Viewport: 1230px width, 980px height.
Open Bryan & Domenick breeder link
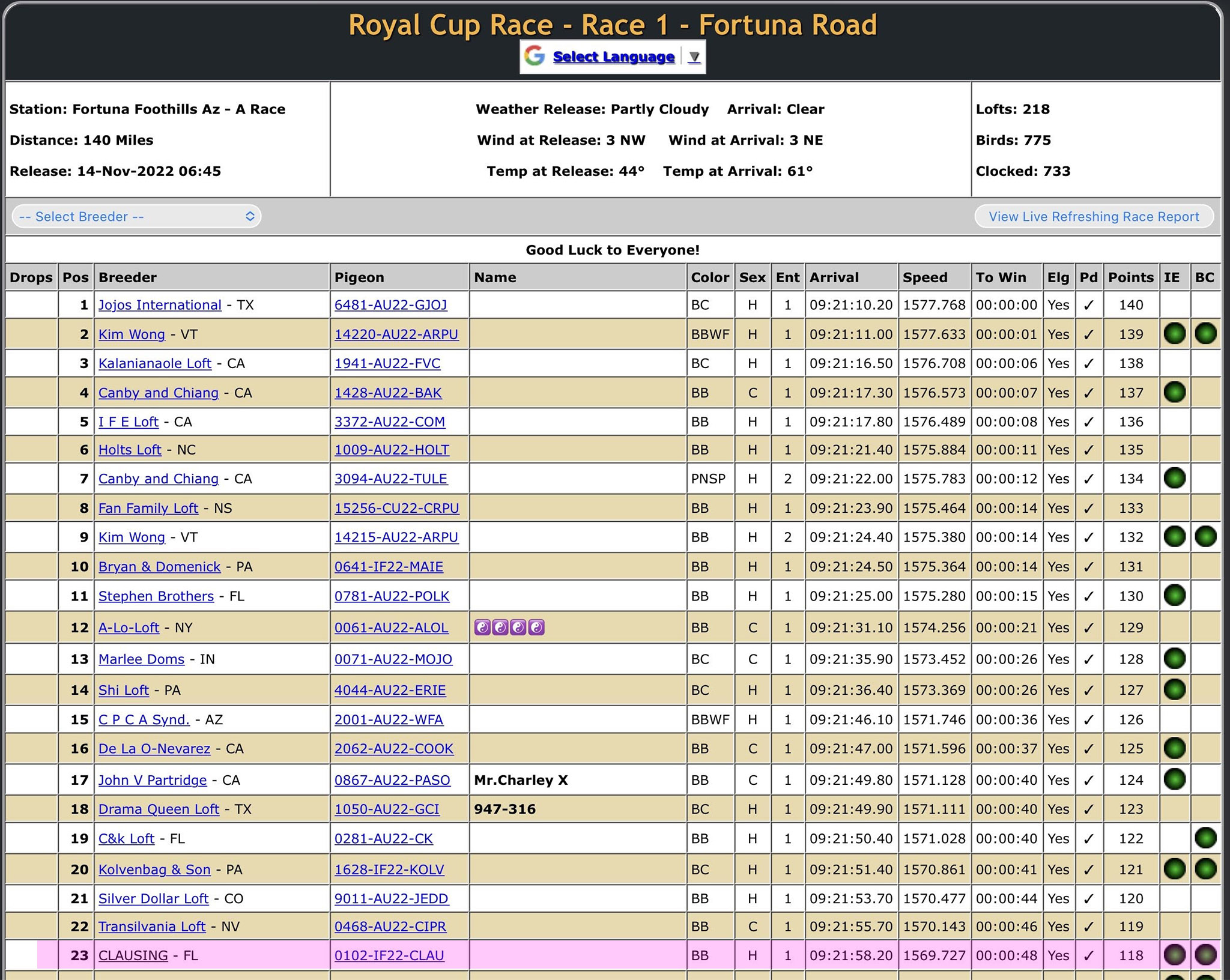[x=160, y=566]
